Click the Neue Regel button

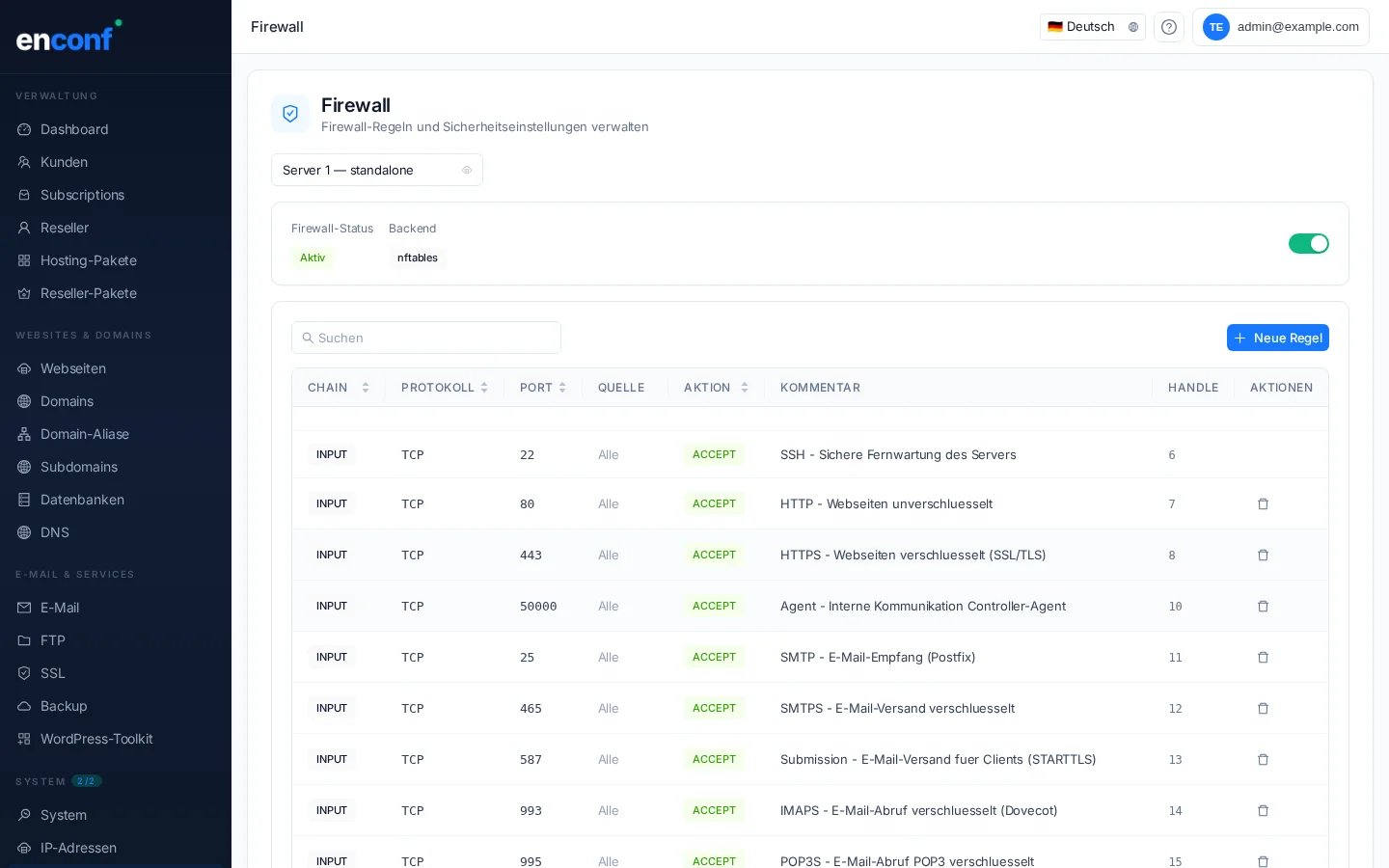(x=1278, y=338)
